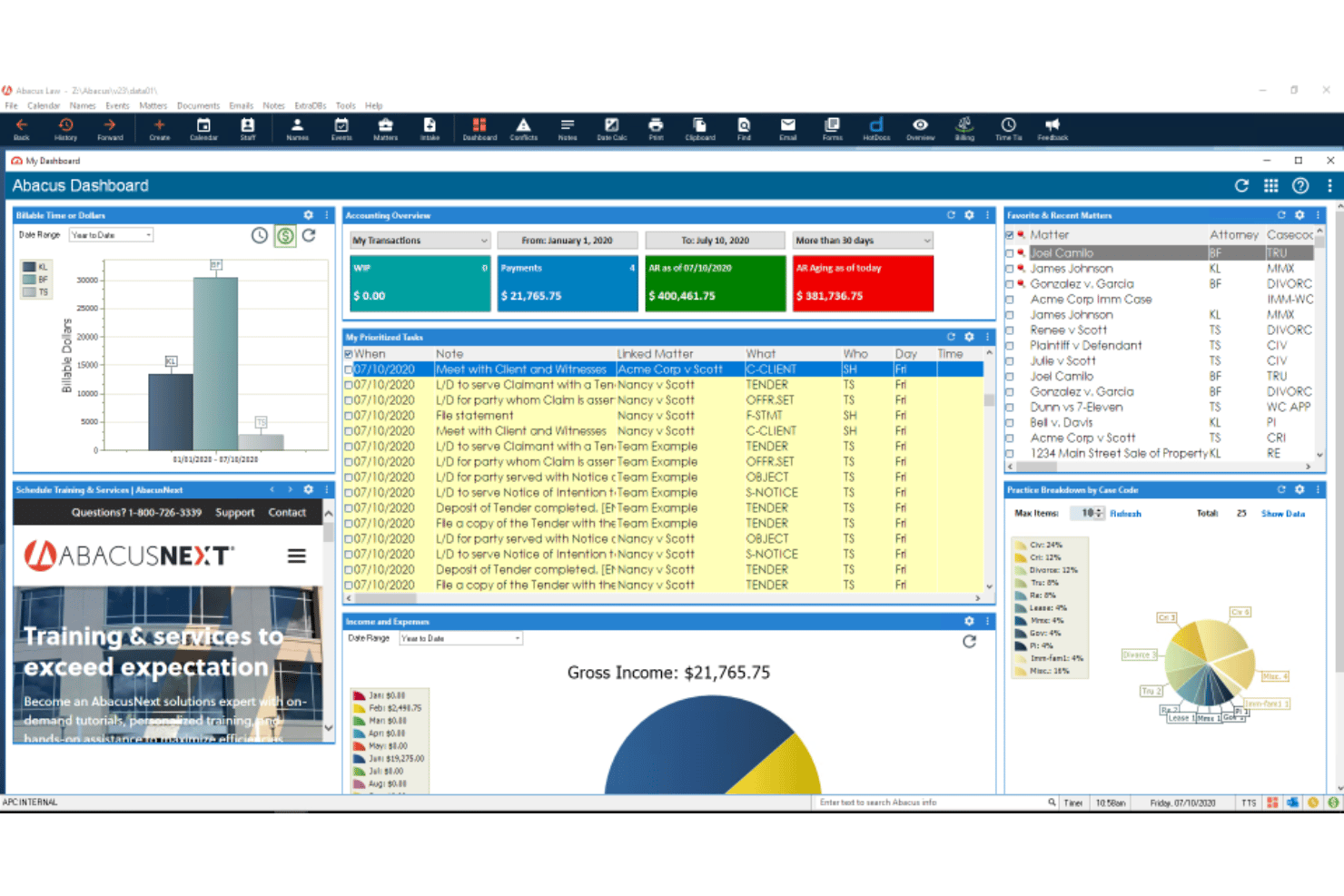1344x896 pixels.
Task: Toggle the When column header checkbox
Action: pyautogui.click(x=349, y=354)
